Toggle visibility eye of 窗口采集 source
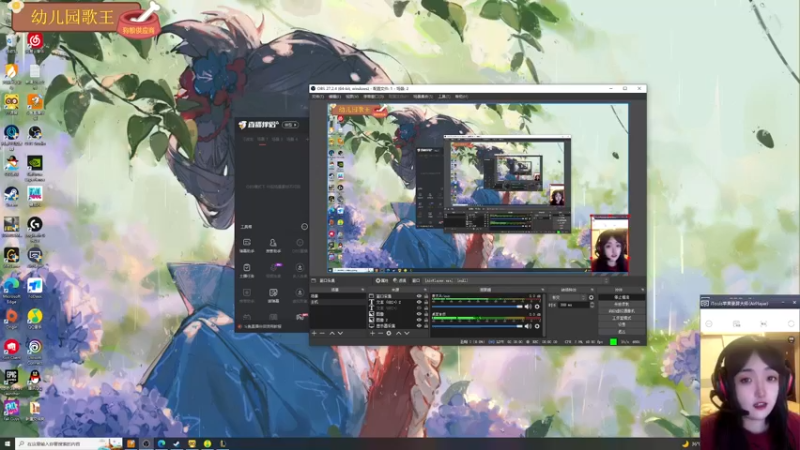The width and height of the screenshot is (800, 450). pyautogui.click(x=419, y=296)
